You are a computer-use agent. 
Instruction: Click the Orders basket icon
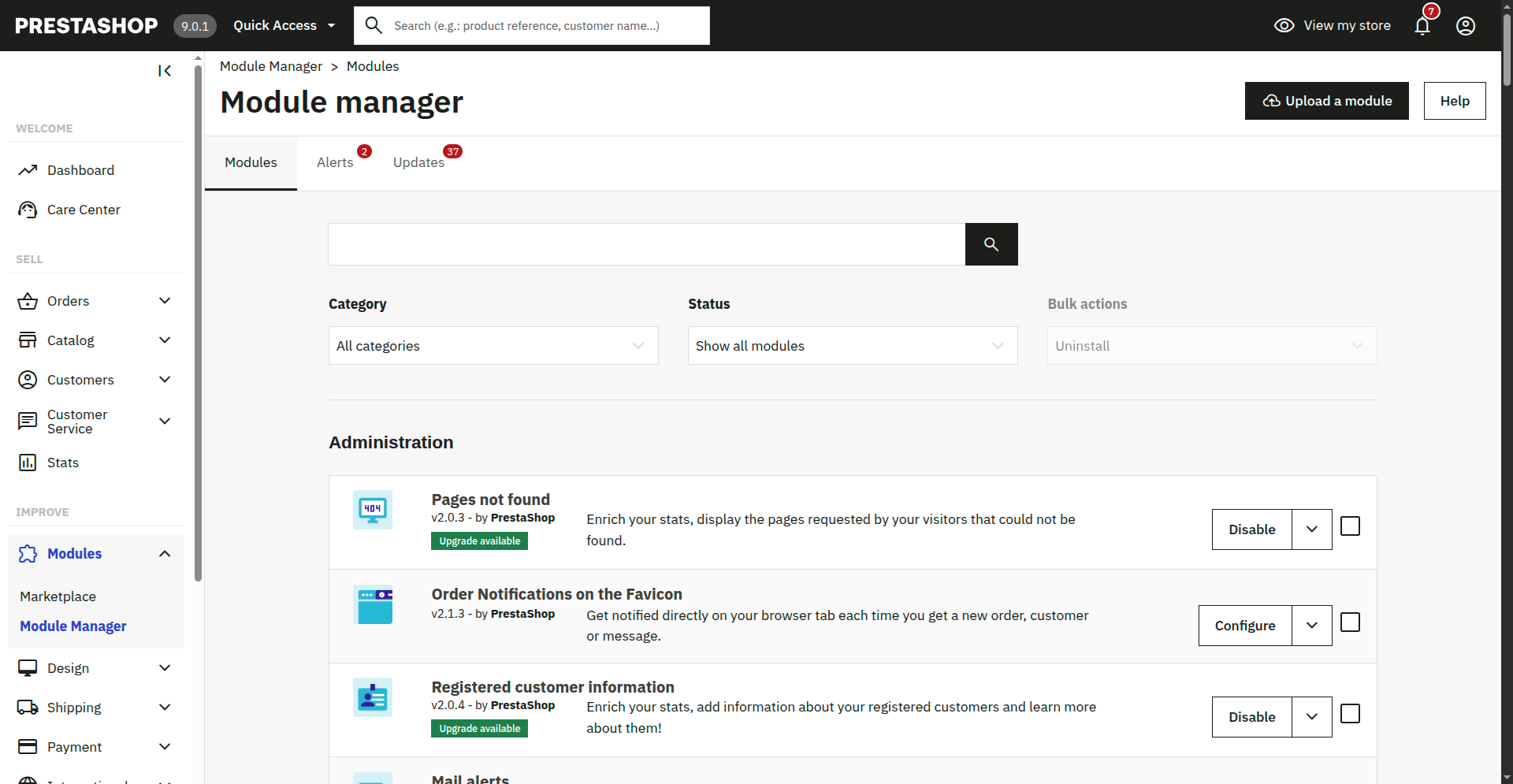28,301
